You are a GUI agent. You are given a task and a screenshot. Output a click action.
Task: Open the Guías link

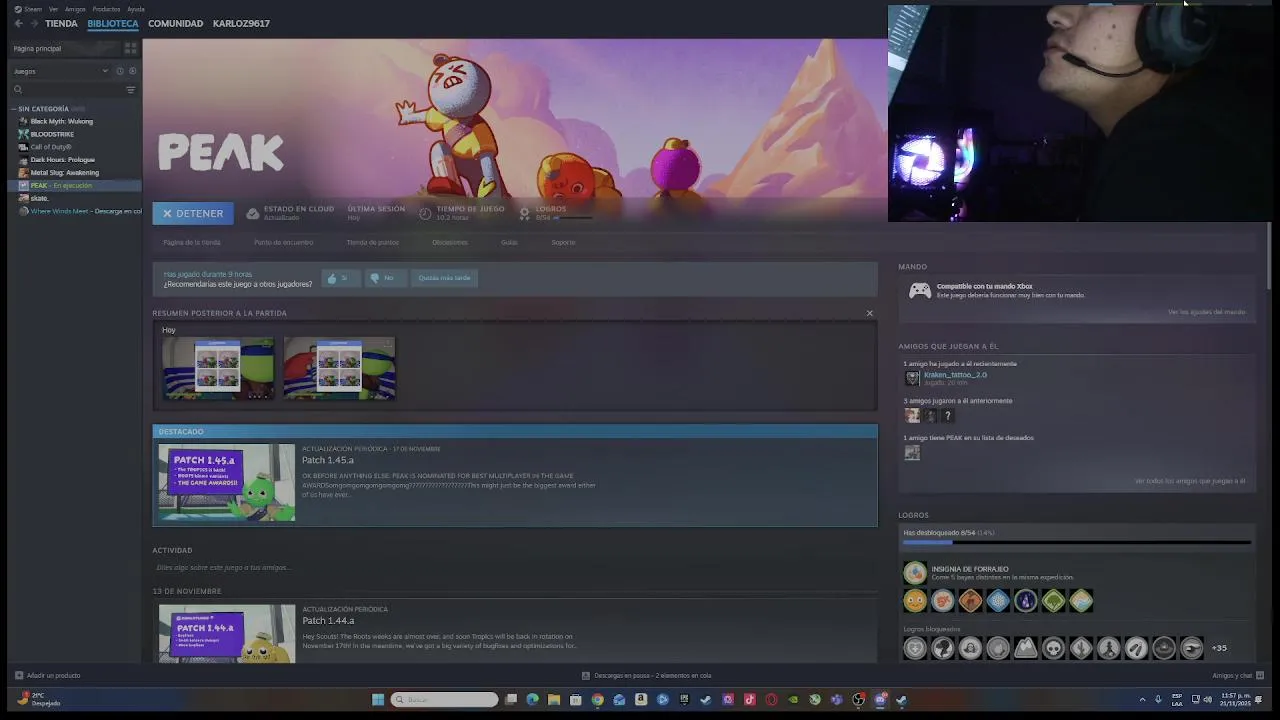pos(509,242)
